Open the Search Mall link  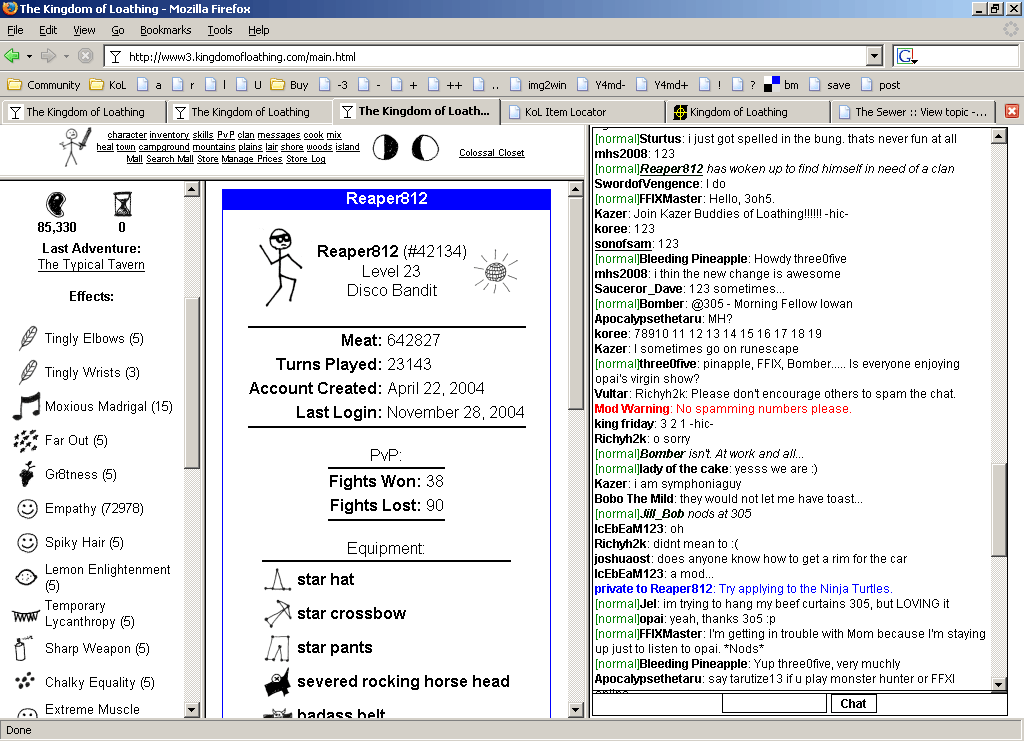[x=170, y=159]
